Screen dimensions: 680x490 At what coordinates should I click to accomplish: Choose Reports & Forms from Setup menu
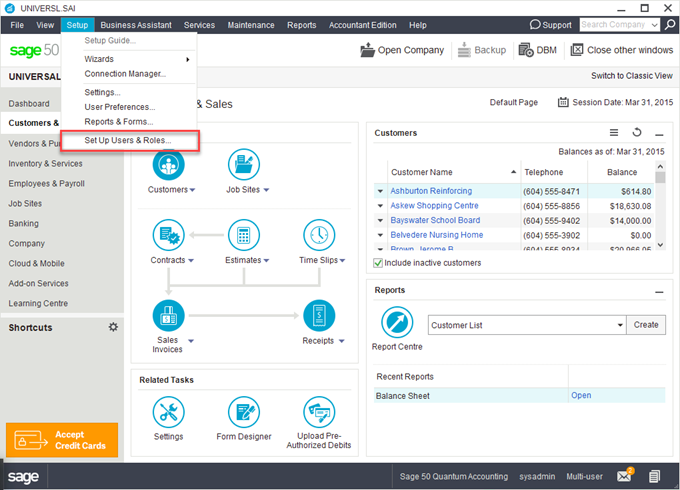(130, 122)
